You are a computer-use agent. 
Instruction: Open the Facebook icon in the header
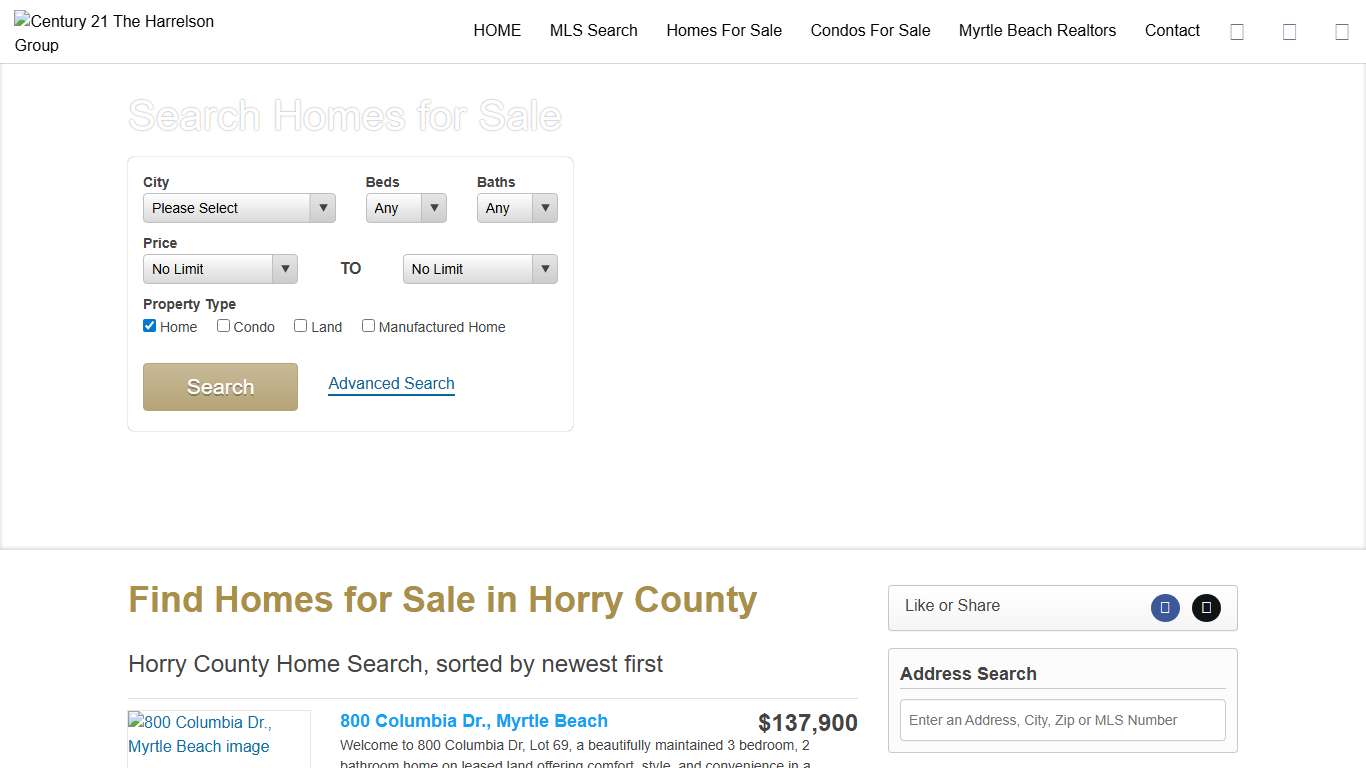[x=1237, y=31]
